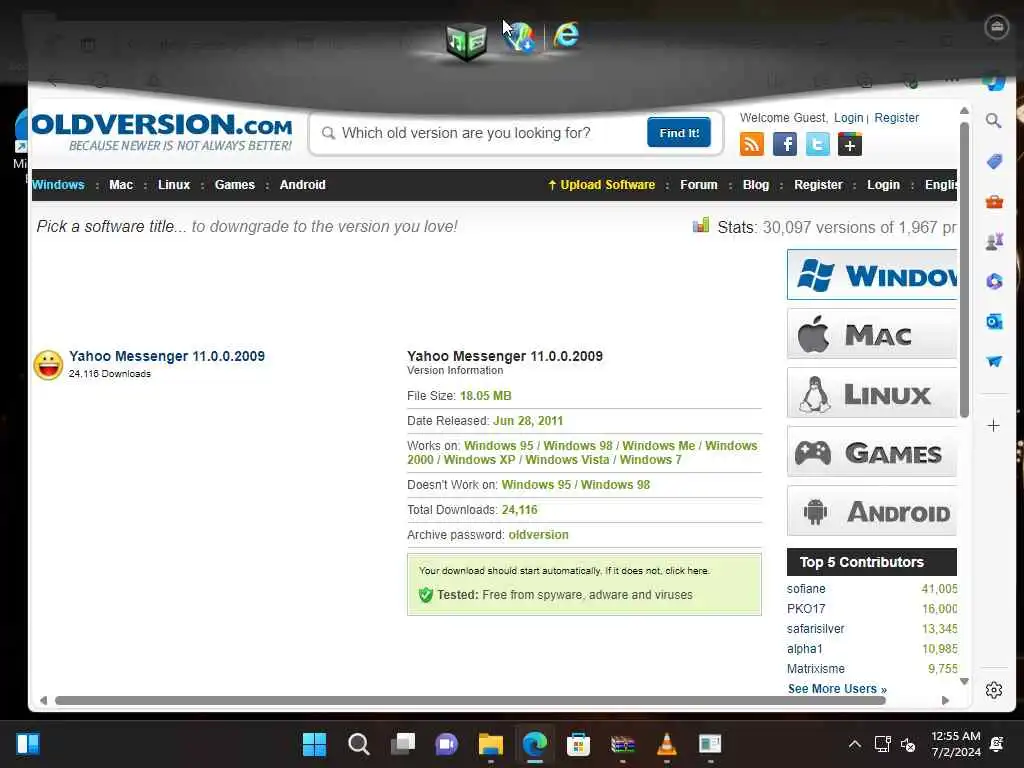The height and width of the screenshot is (768, 1024).
Task: Open Microsoft Store from taskbar
Action: pos(578,744)
